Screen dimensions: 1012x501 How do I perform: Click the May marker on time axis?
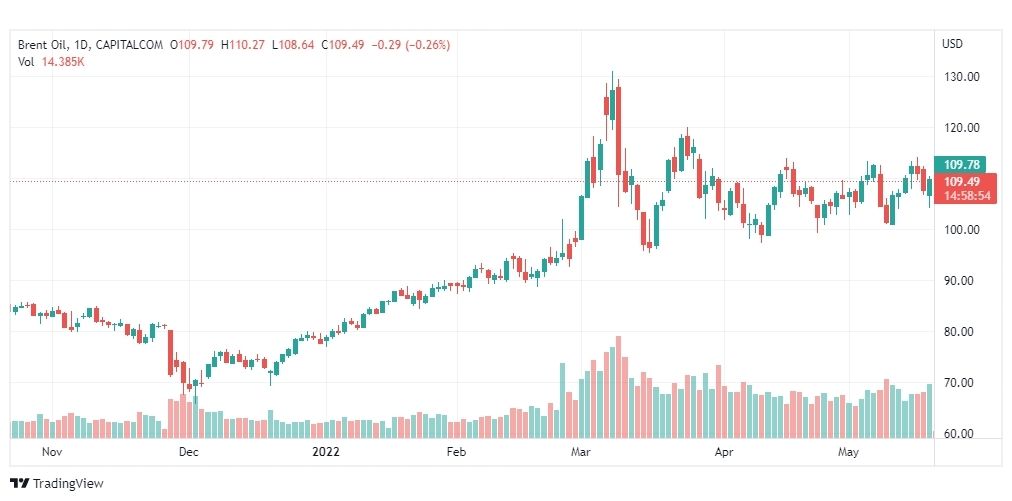[x=848, y=452]
